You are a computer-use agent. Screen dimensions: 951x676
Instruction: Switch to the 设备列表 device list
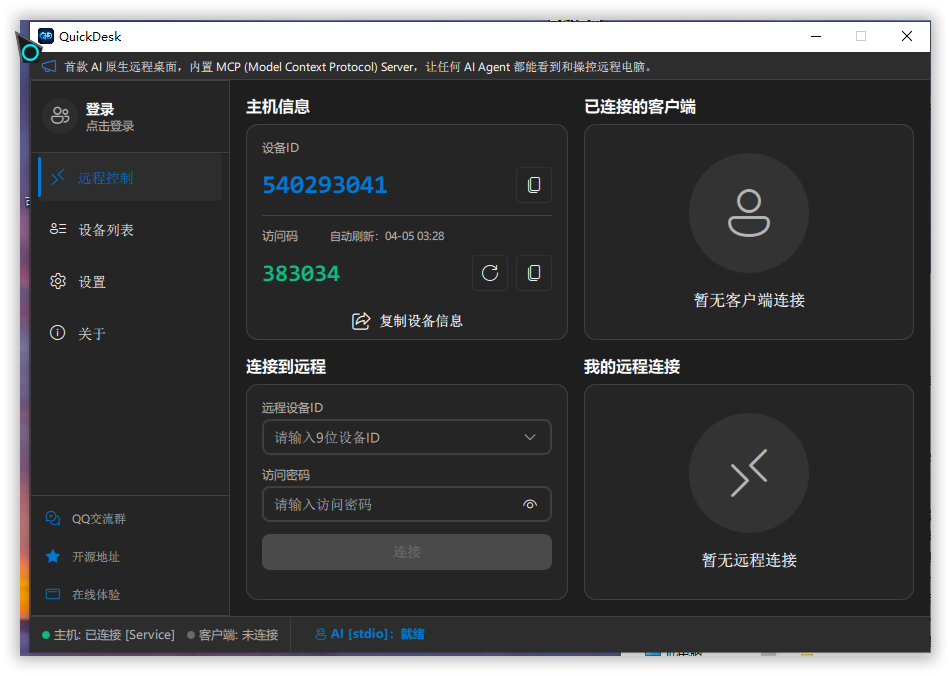pyautogui.click(x=106, y=230)
